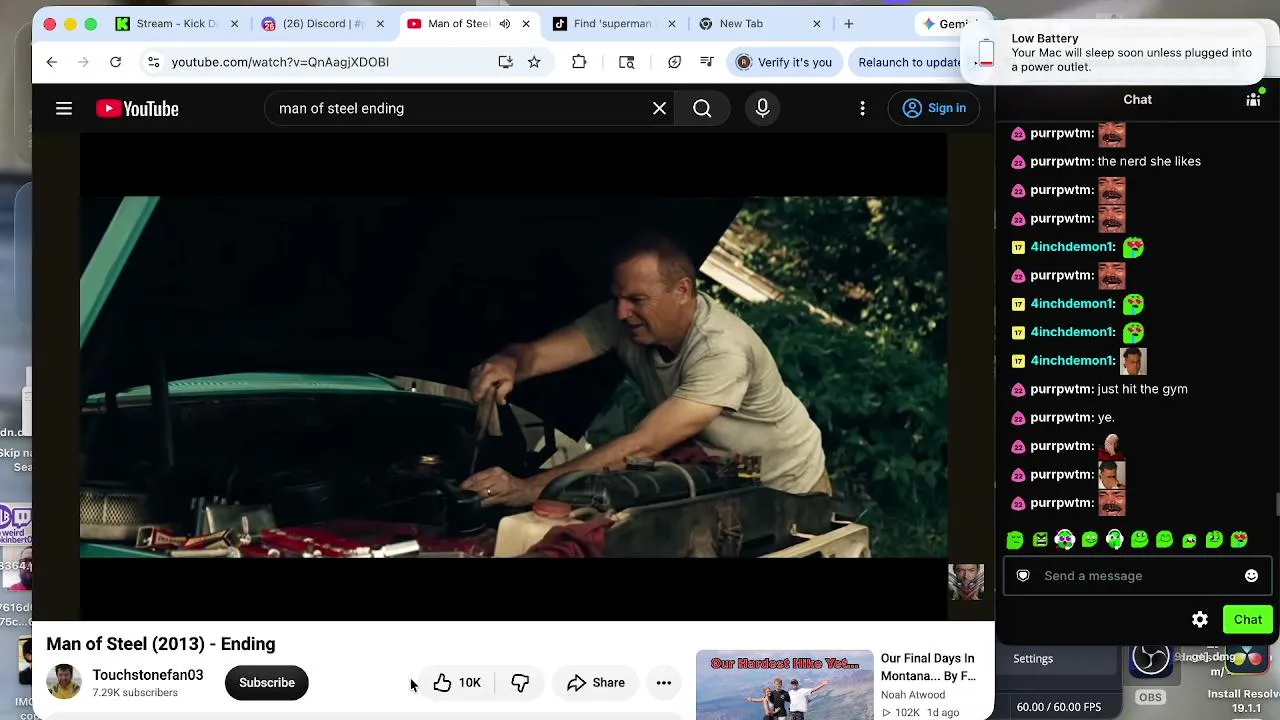Run the YouTube search with the magnifier button
This screenshot has width=1280, height=720.
[702, 108]
